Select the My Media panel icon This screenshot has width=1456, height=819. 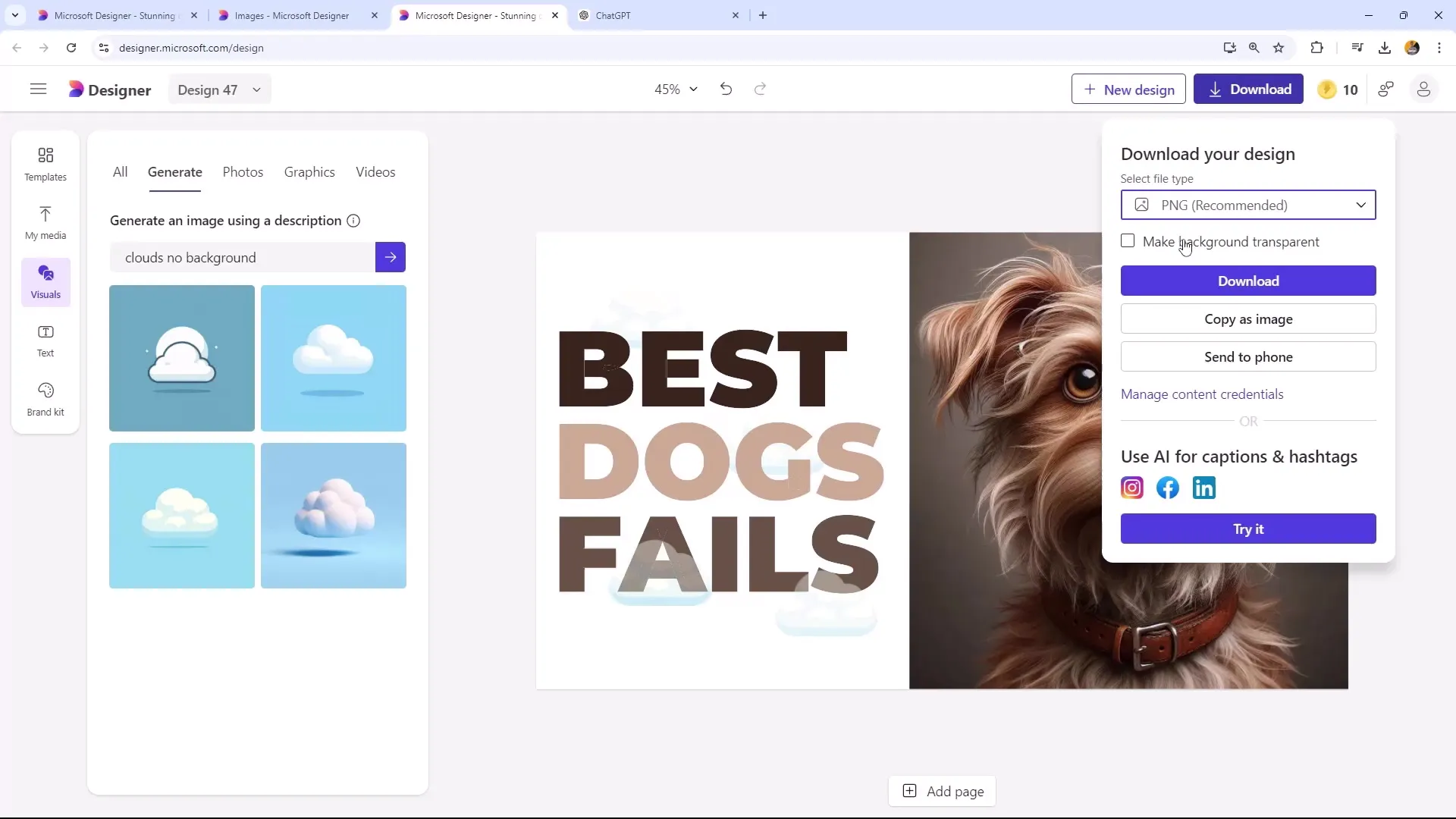pyautogui.click(x=45, y=221)
